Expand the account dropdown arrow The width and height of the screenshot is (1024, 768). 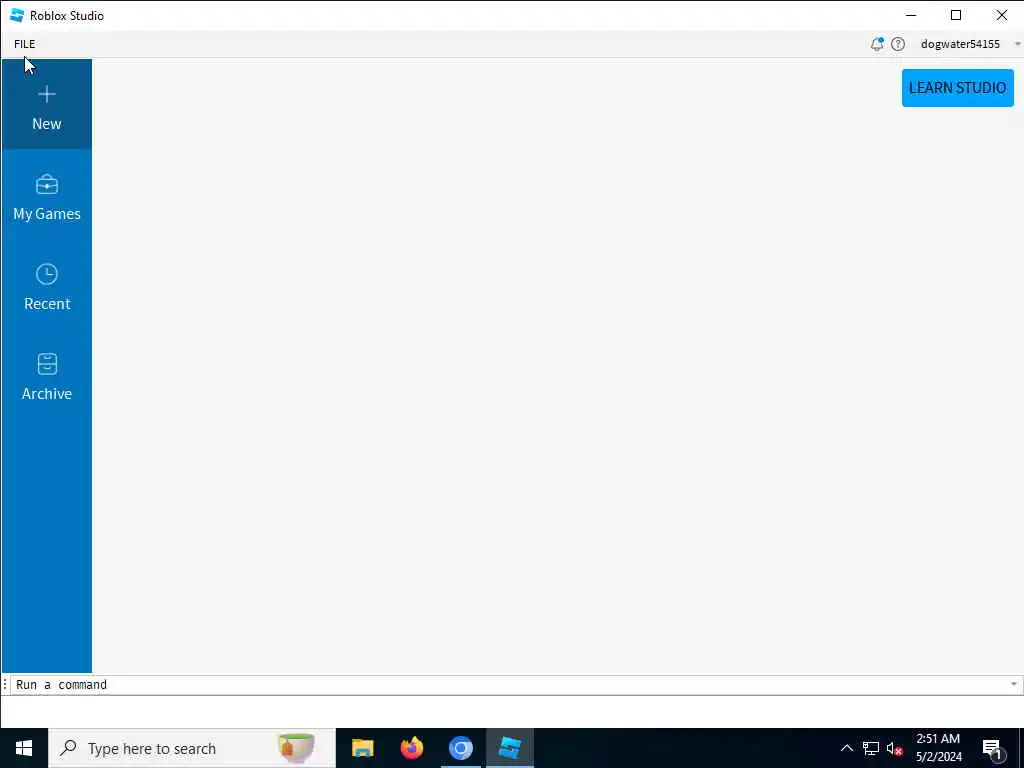pyautogui.click(x=1017, y=44)
